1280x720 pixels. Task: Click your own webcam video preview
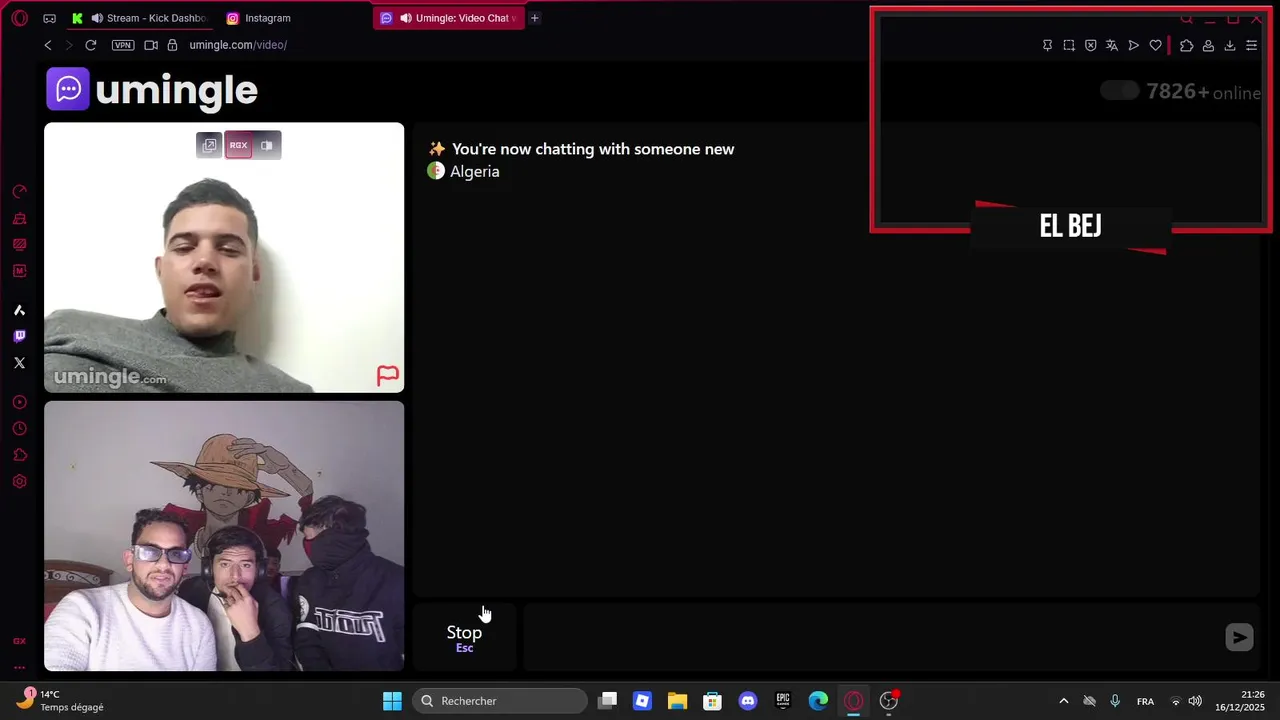point(224,536)
